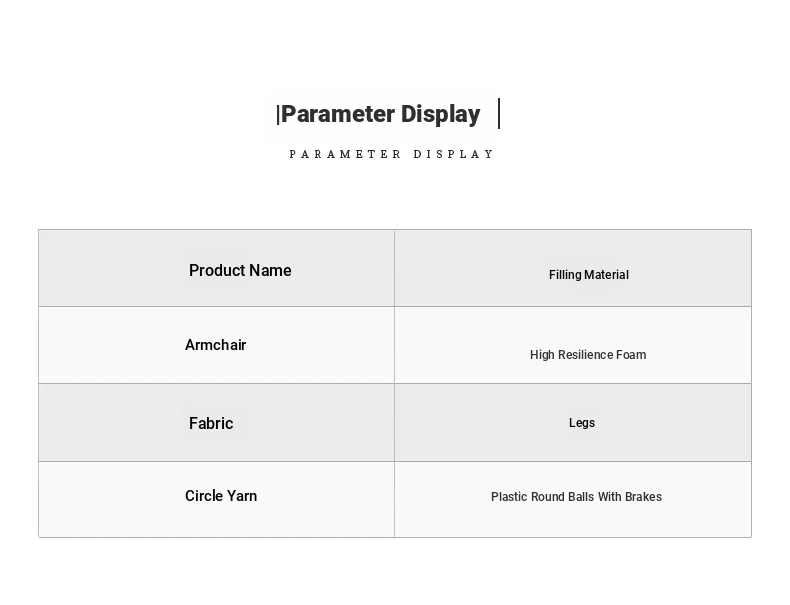The height and width of the screenshot is (605, 790).
Task: Click the word Foam in the table
Action: pos(630,355)
